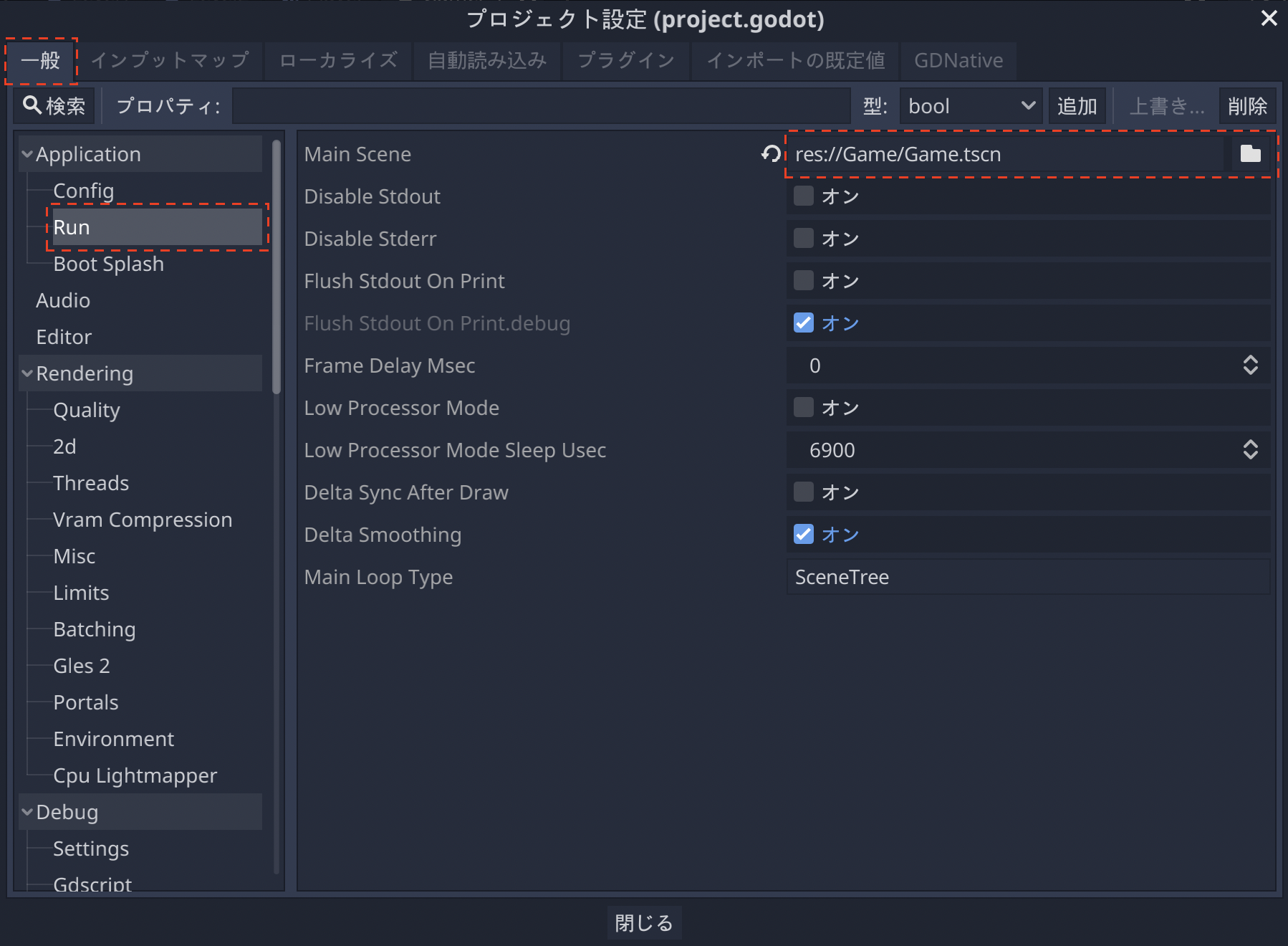Screen dimensions: 1288x946
Task: Click the Main Scene property label
Action: pyautogui.click(x=357, y=154)
